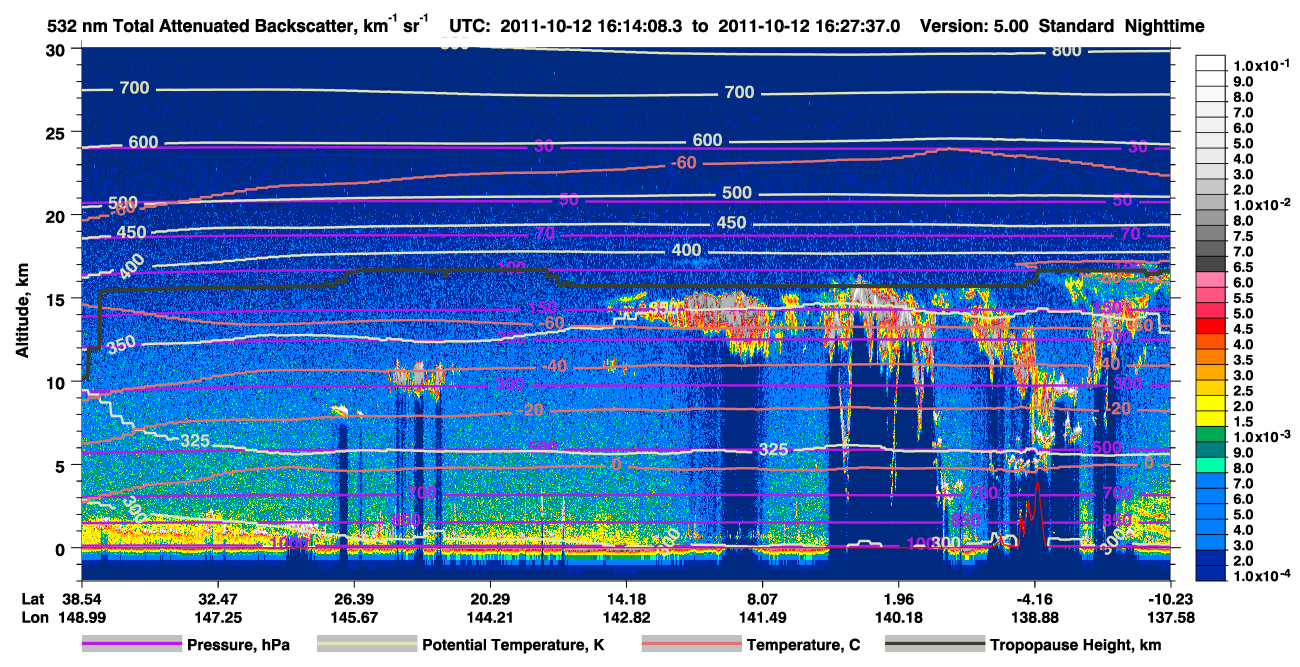Screen dimensions: 1300x667
Task: Click latitude tick value 14.18
Action: (626, 600)
